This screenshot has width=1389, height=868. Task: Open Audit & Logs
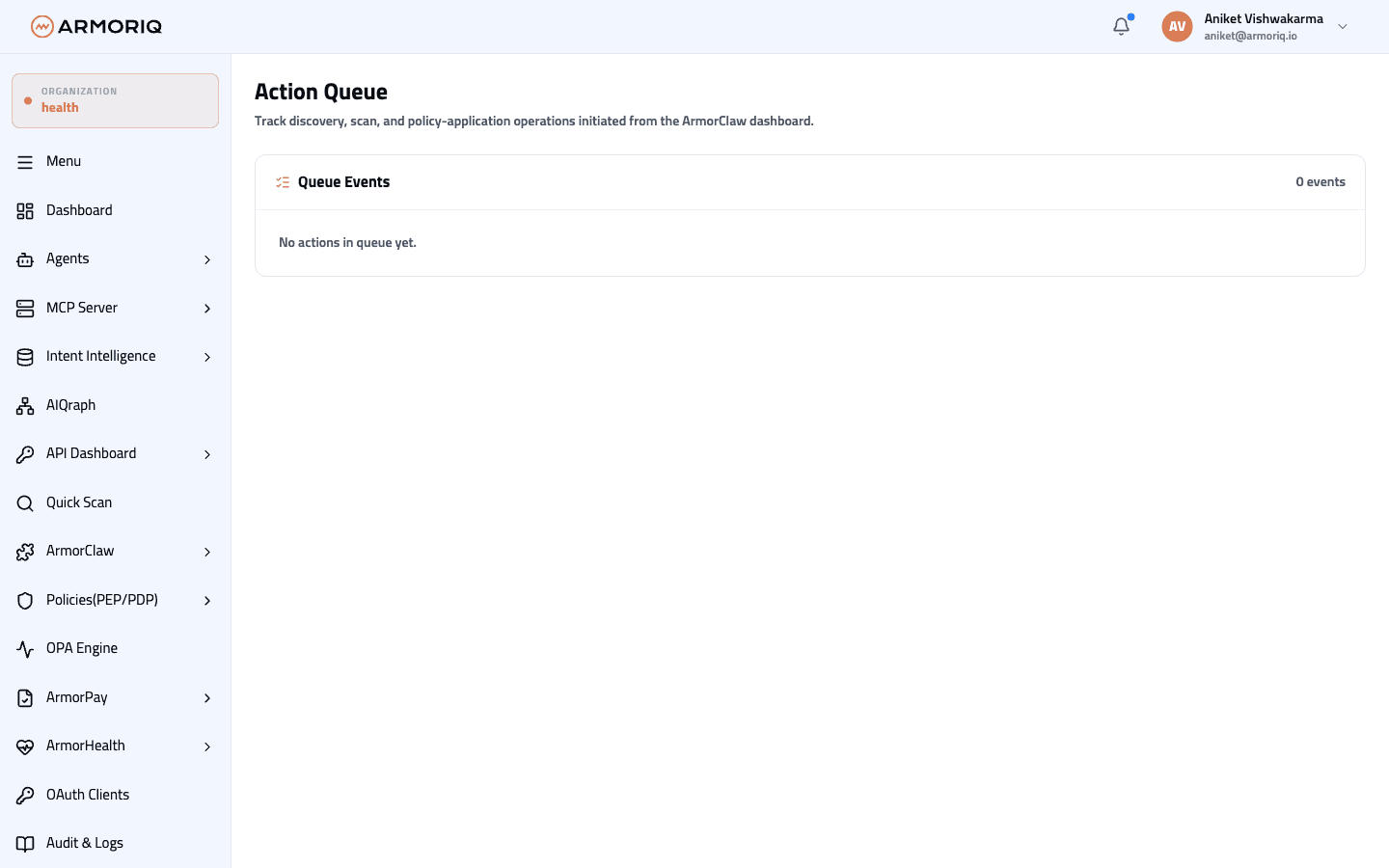click(x=116, y=843)
